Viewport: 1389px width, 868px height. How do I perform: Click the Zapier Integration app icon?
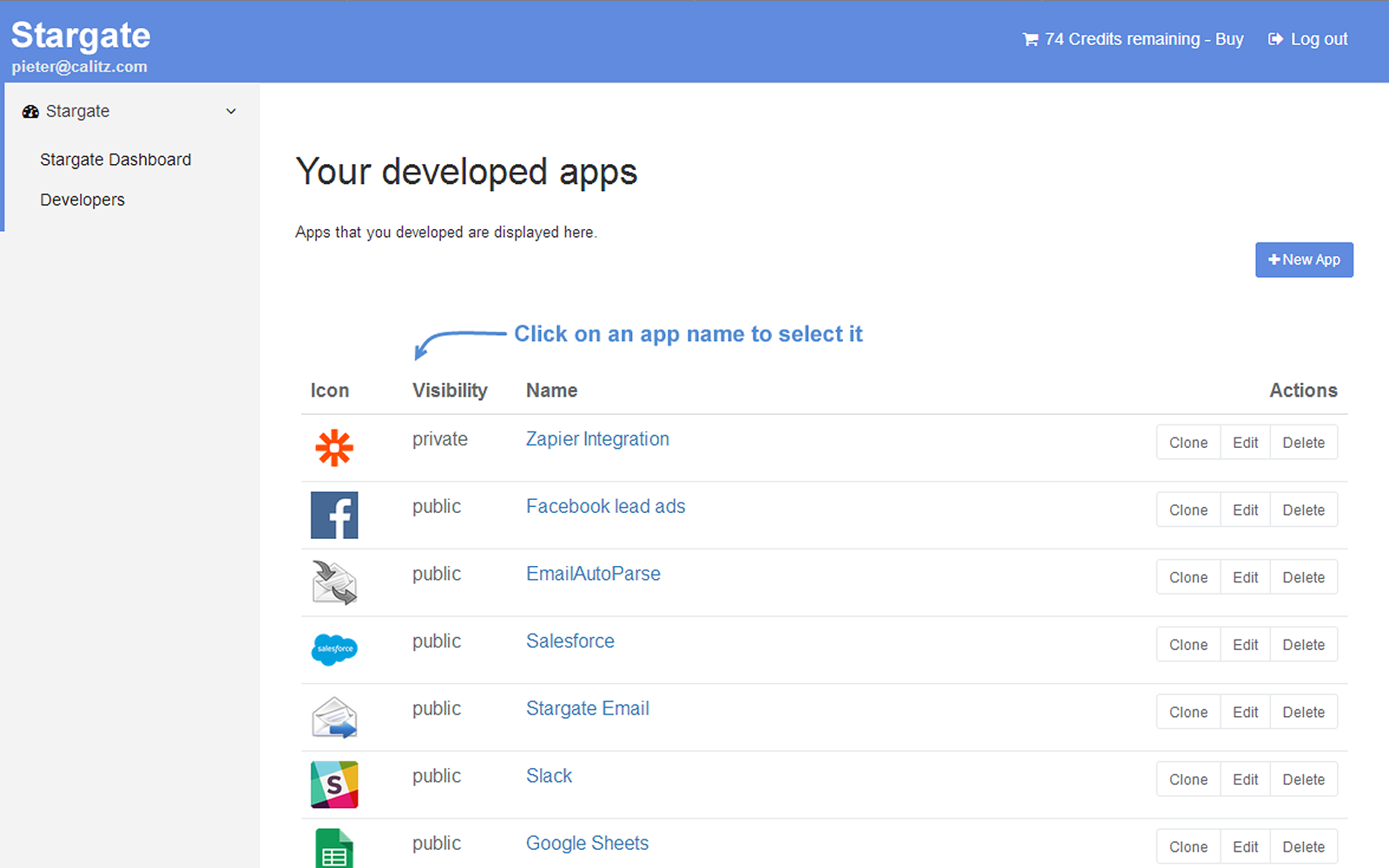[334, 448]
